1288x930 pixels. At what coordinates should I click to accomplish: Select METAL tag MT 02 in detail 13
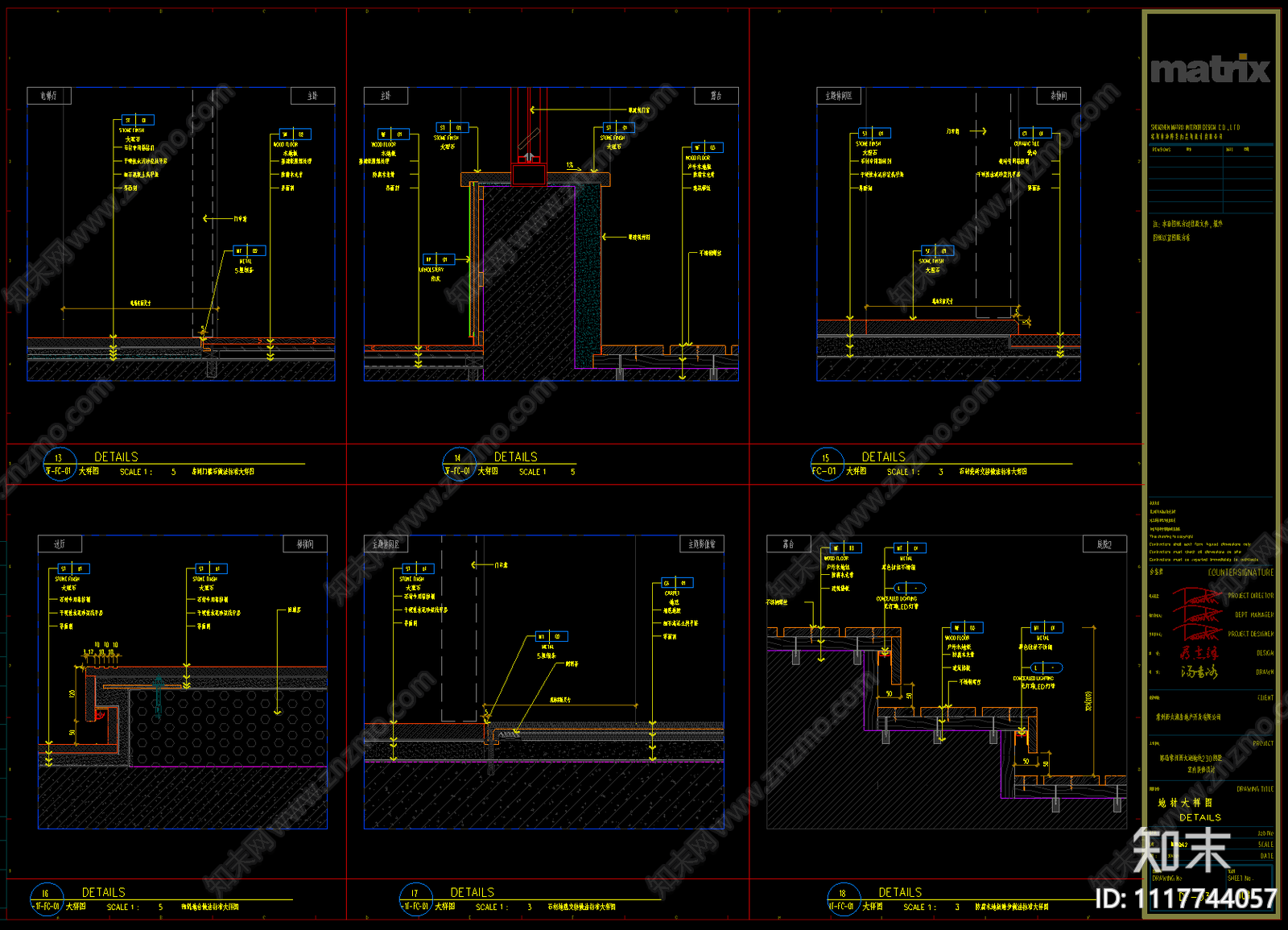pos(250,251)
